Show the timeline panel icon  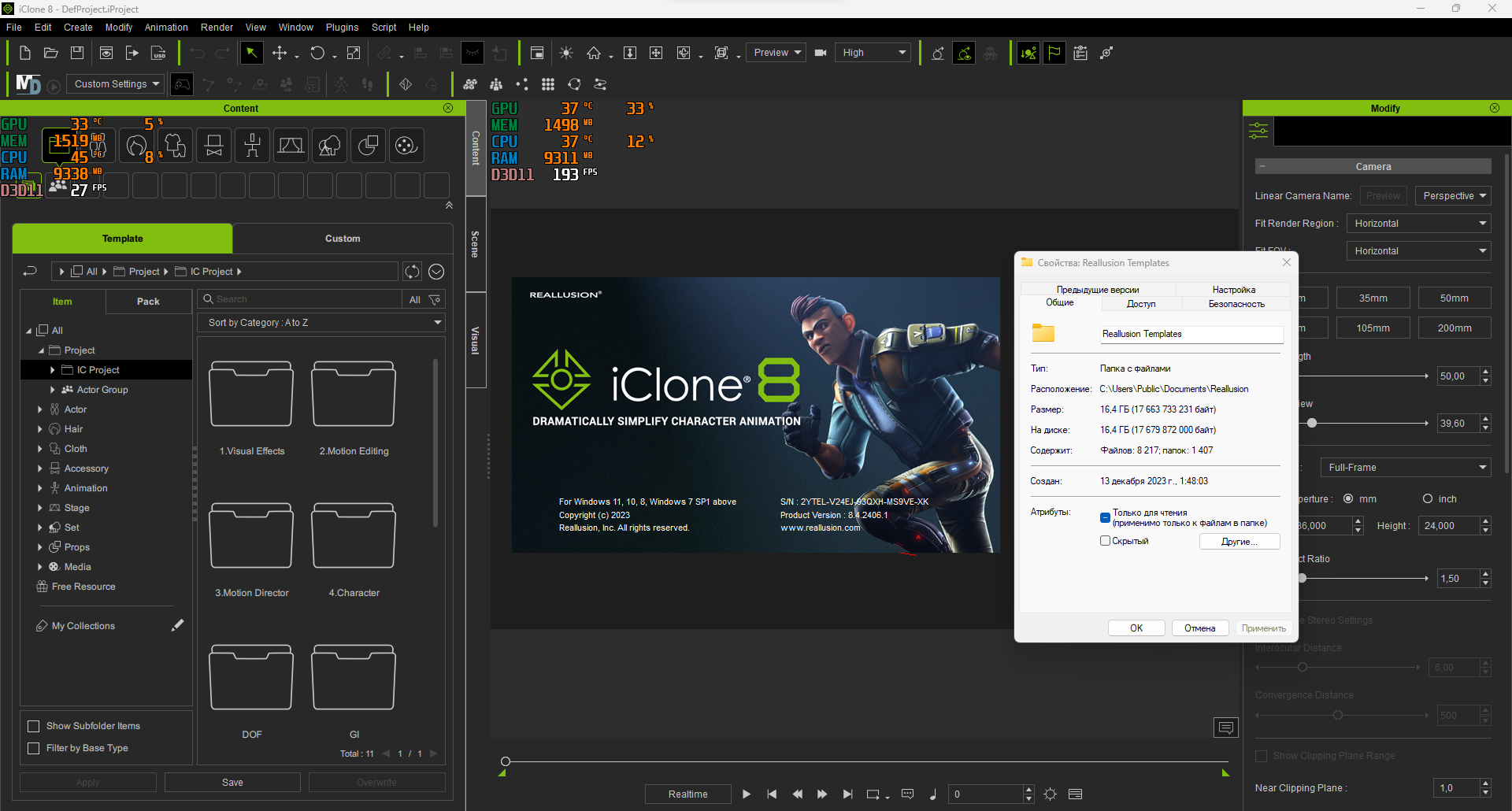1076,794
